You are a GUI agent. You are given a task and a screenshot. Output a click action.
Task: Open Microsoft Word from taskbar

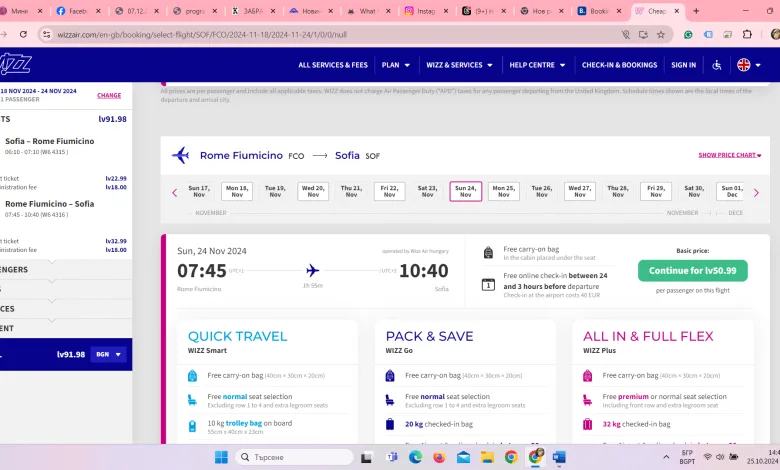coord(559,457)
